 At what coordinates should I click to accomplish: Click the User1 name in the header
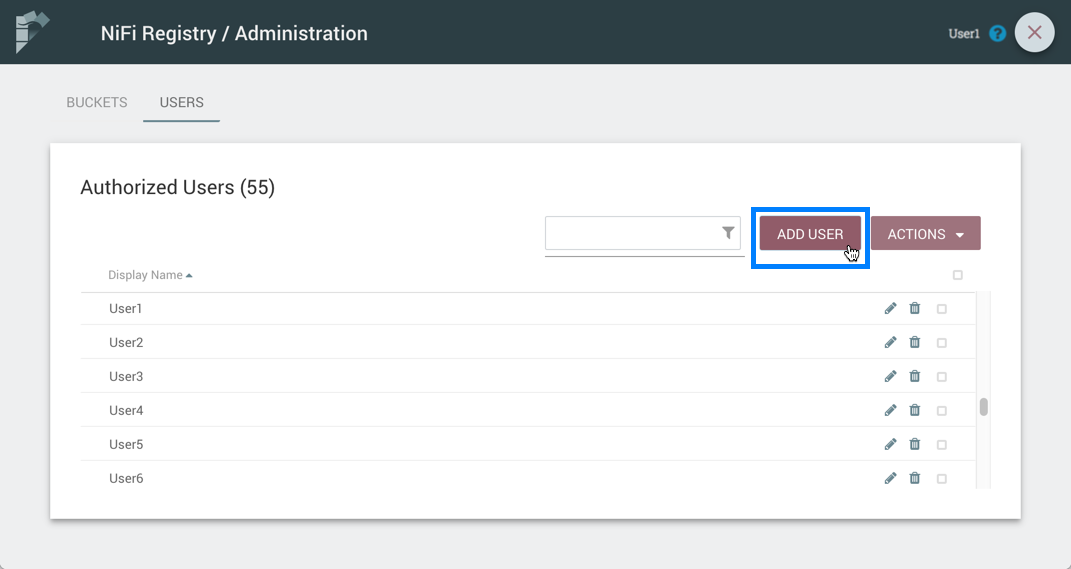pos(963,34)
